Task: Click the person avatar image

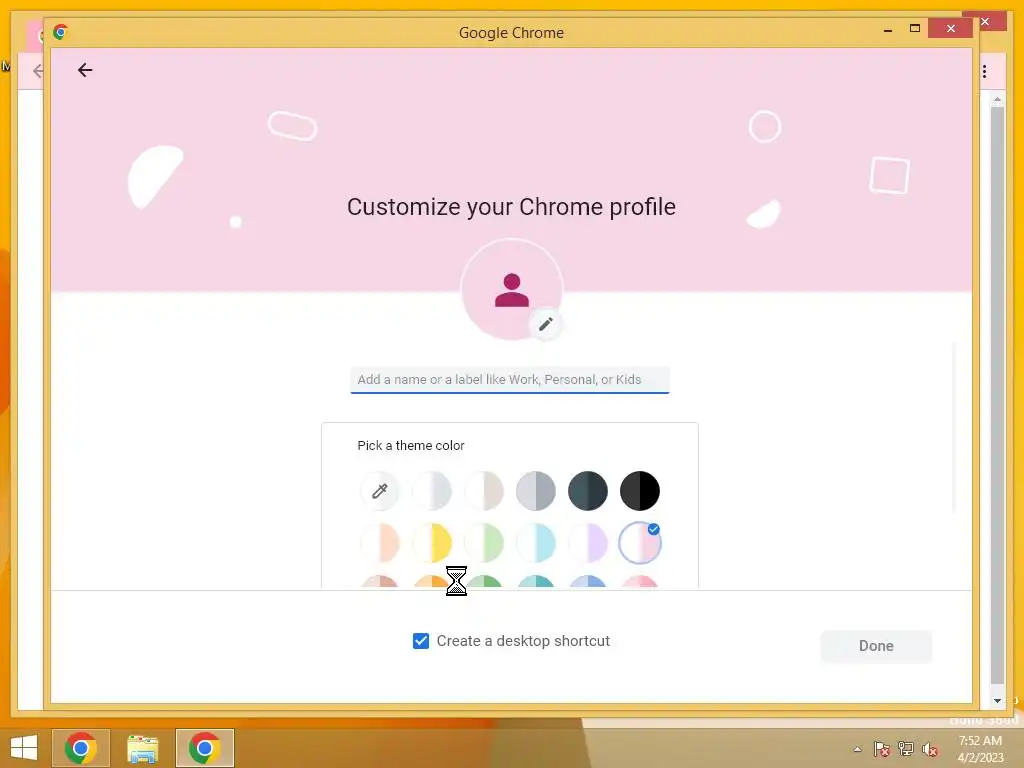Action: click(x=511, y=289)
